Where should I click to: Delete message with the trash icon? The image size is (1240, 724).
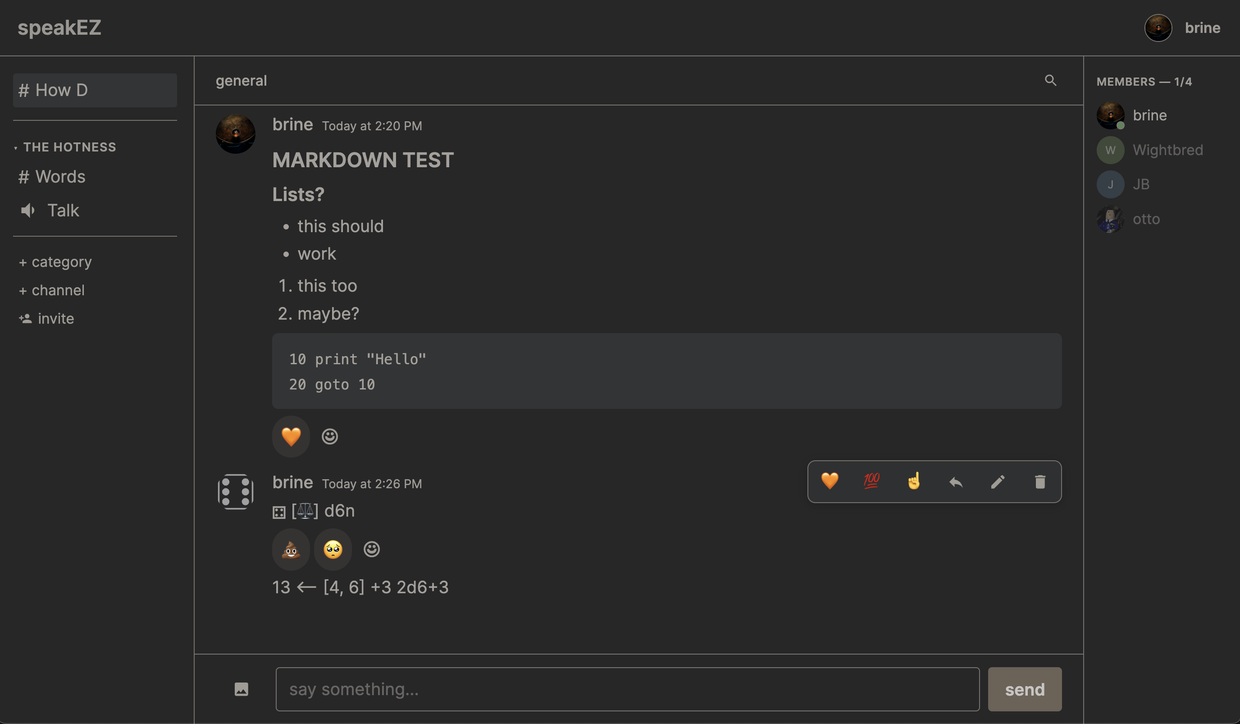[x=1040, y=482]
